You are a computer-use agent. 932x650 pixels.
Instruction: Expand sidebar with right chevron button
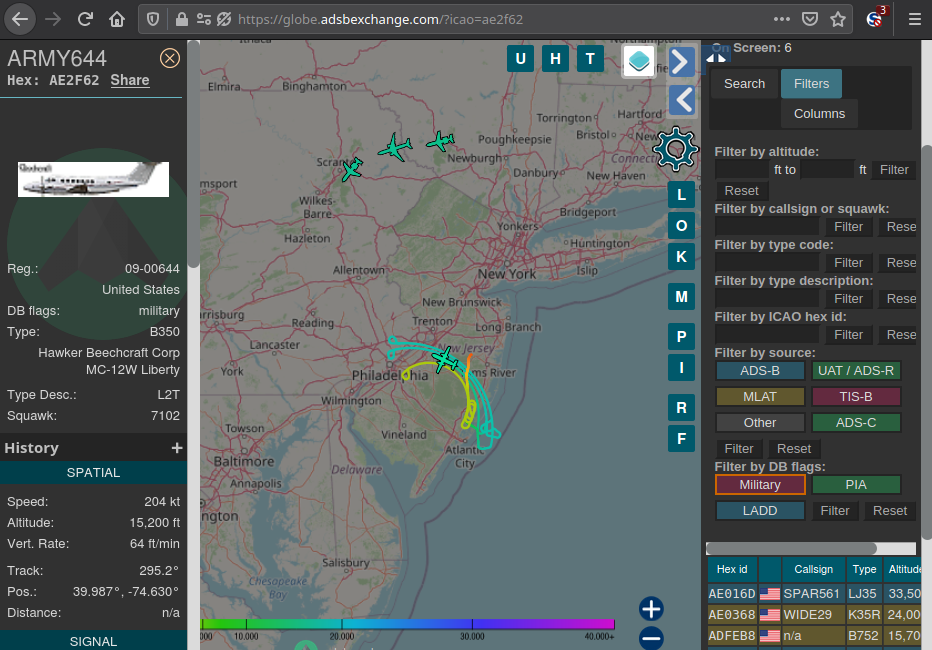click(x=681, y=61)
